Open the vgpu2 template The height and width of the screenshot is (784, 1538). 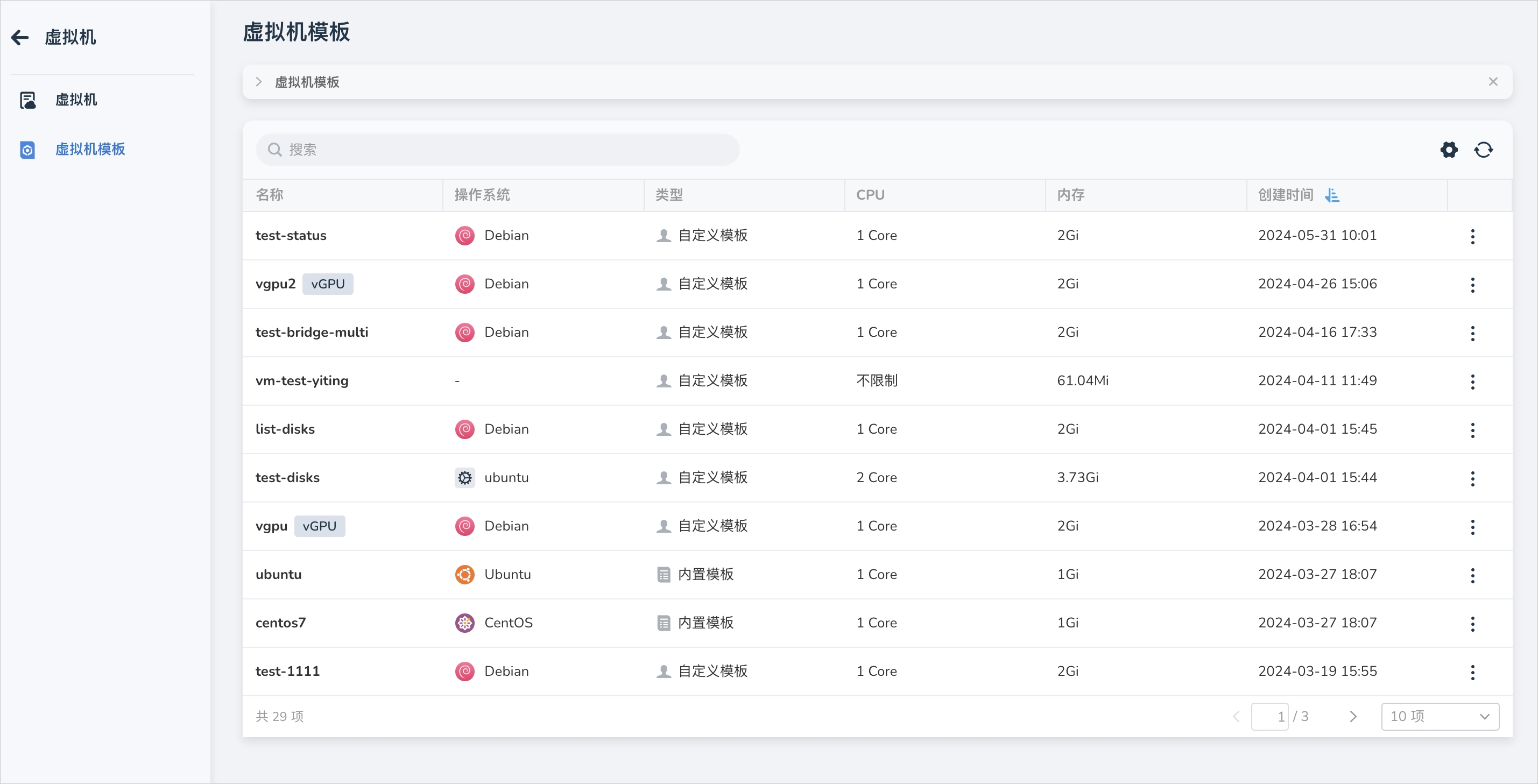tap(275, 284)
